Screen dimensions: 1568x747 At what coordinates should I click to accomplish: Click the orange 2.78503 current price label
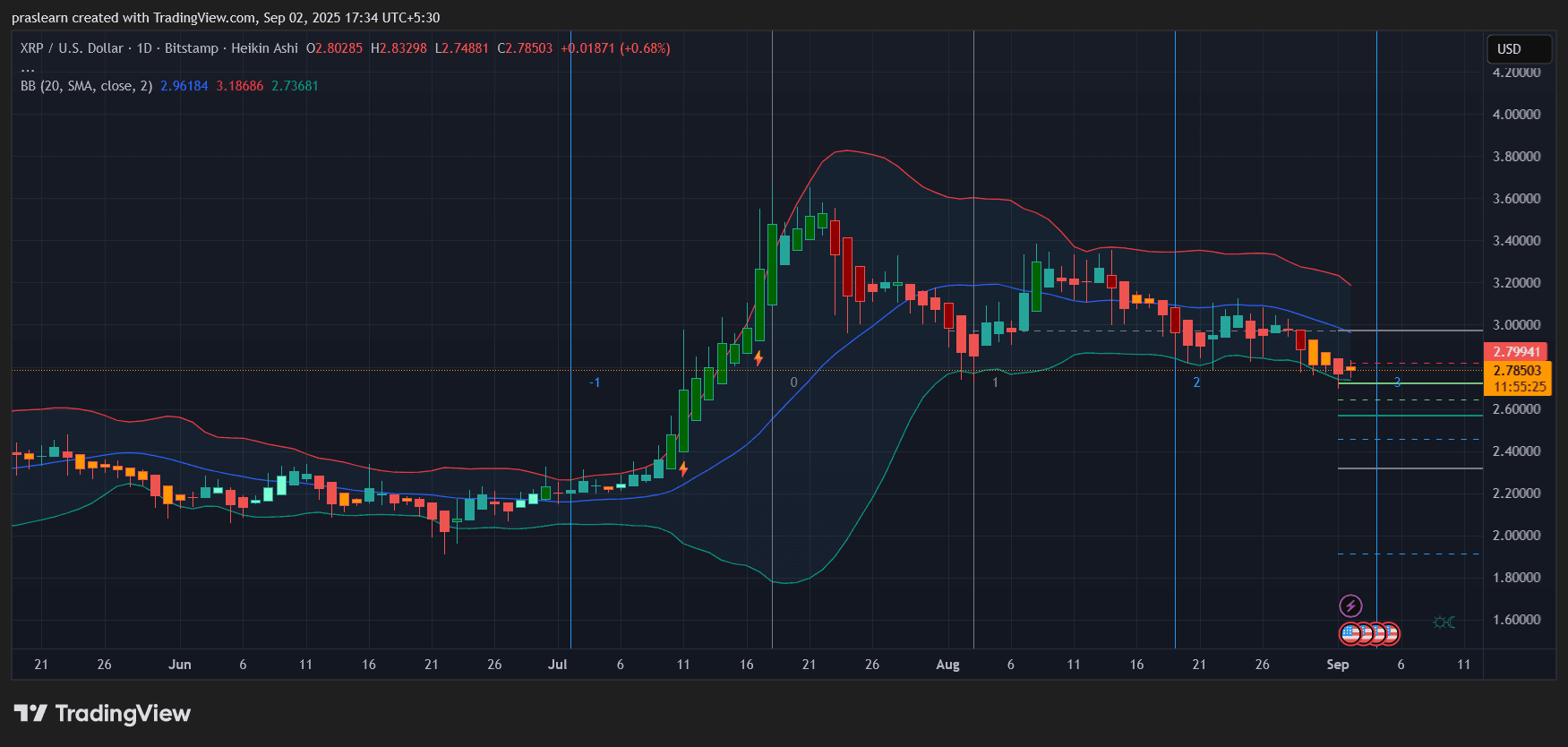pyautogui.click(x=1518, y=371)
